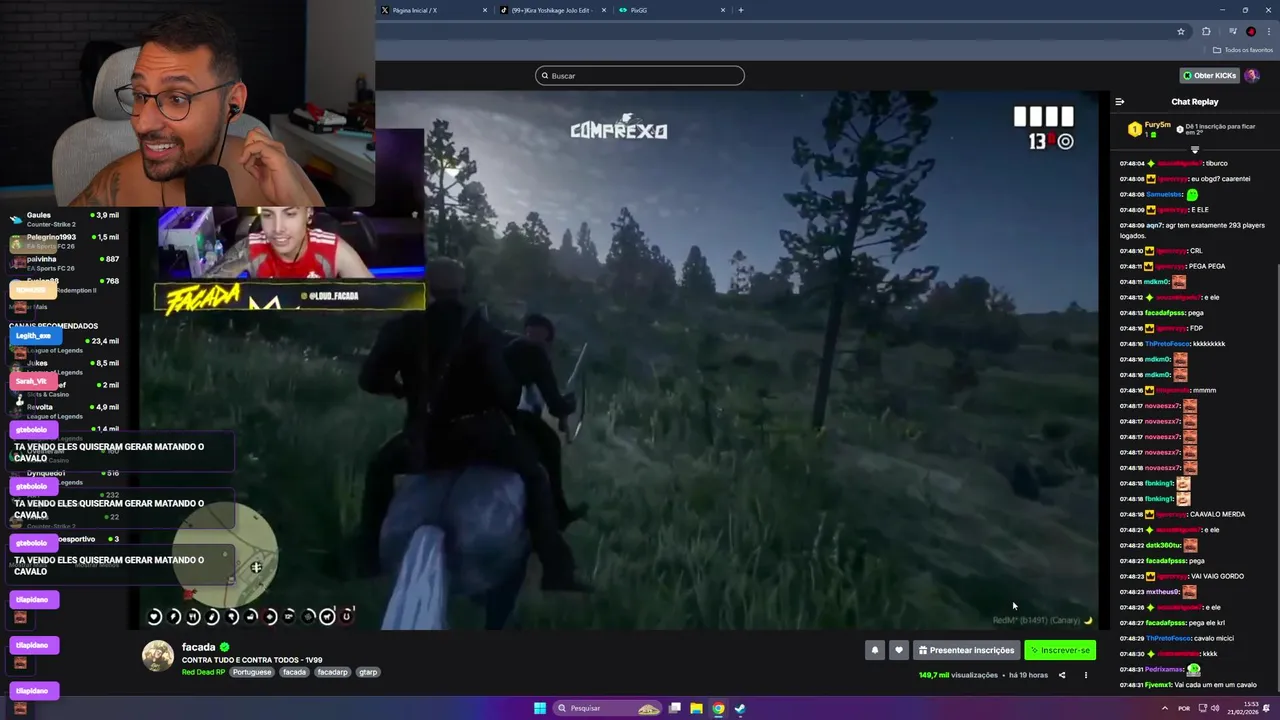Click the Chat Replay heading
1280x720 pixels.
click(1195, 102)
